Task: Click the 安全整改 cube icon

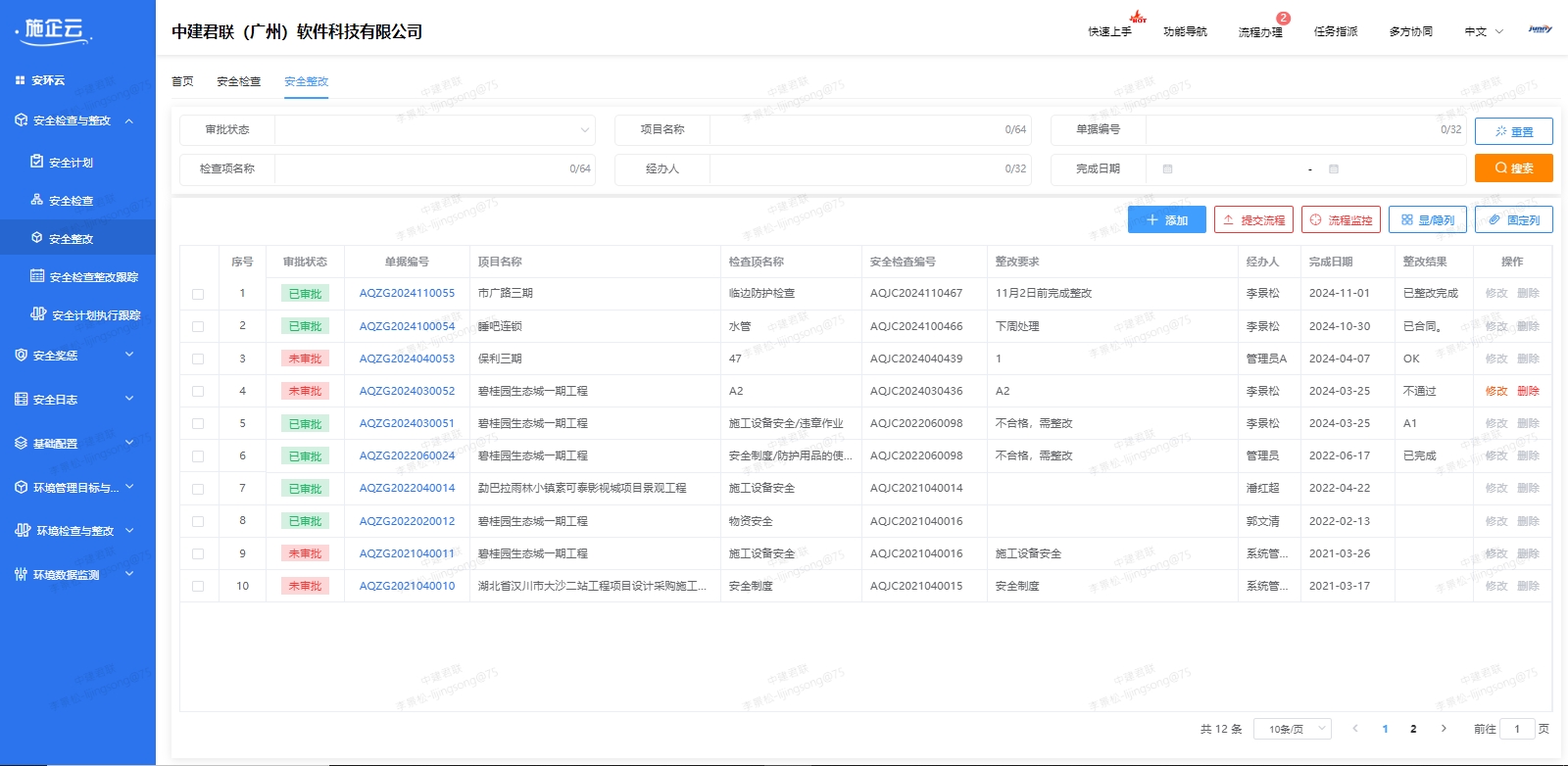Action: pos(37,238)
